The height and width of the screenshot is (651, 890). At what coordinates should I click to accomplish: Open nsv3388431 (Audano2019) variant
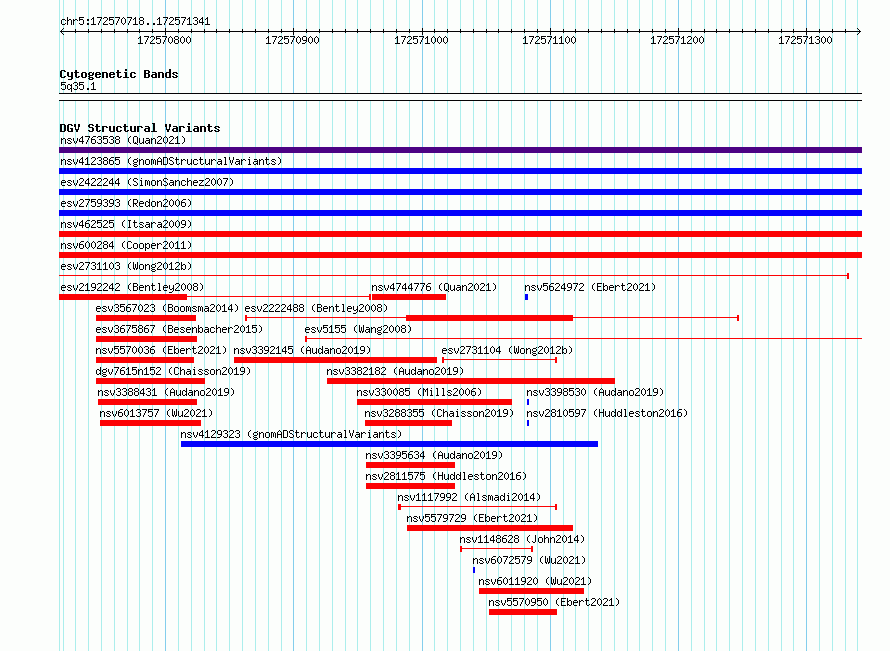166,392
